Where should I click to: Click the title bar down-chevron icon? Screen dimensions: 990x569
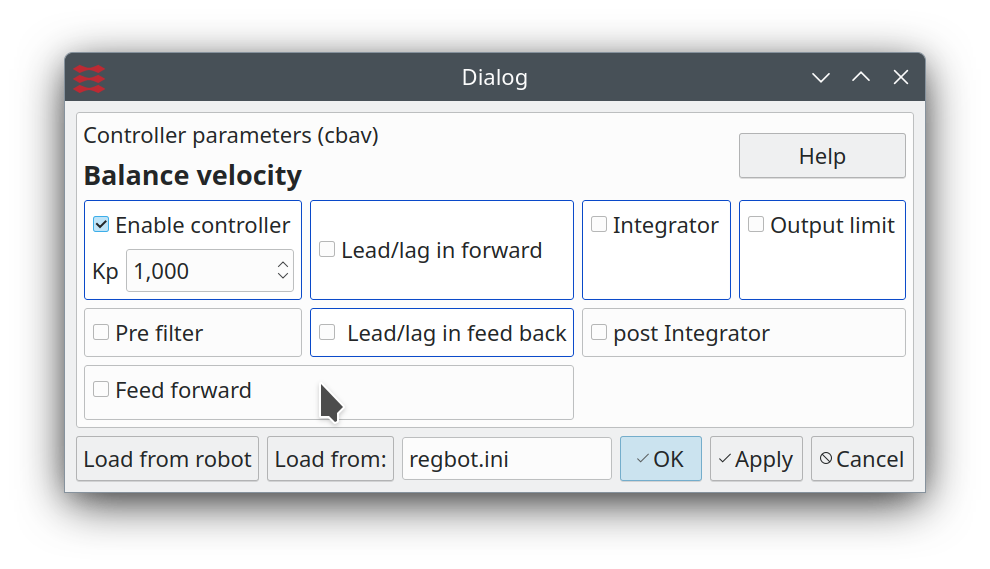coord(821,78)
